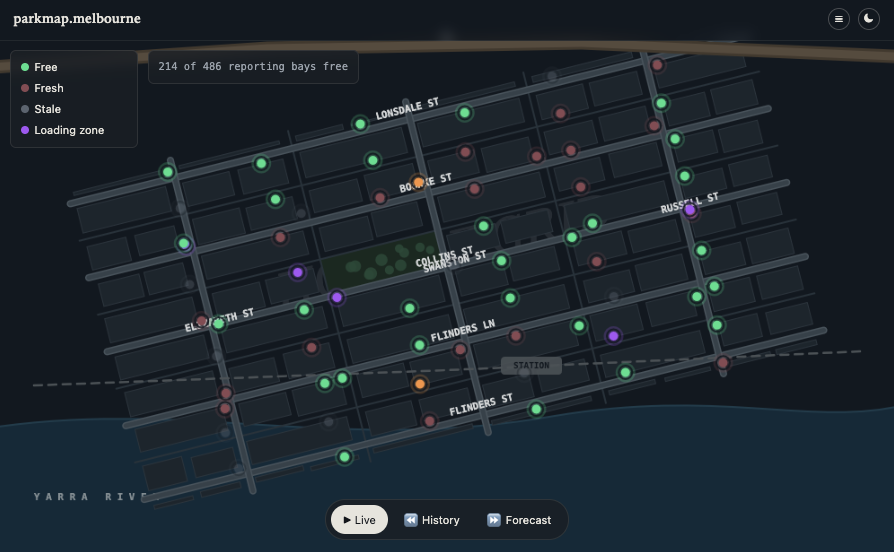Select the purple marker northeast of the Station label

[x=613, y=336]
